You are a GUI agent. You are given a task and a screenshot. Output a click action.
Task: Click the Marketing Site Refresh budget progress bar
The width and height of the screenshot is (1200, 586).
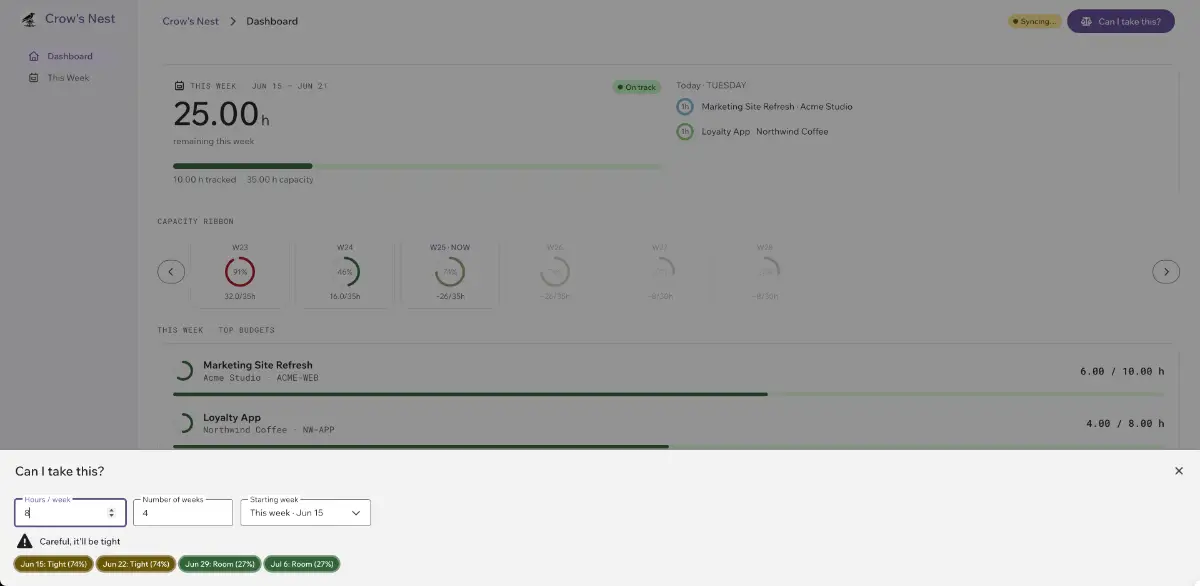point(669,394)
